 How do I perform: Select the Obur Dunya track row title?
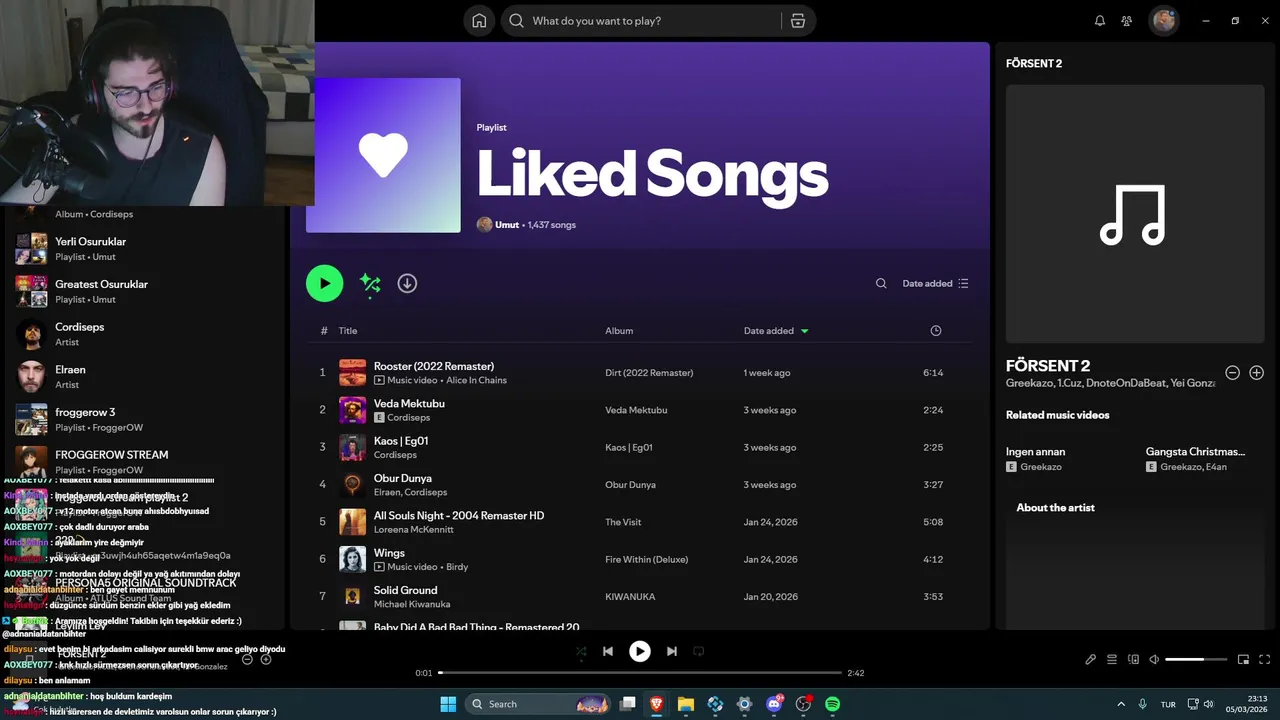pyautogui.click(x=403, y=478)
